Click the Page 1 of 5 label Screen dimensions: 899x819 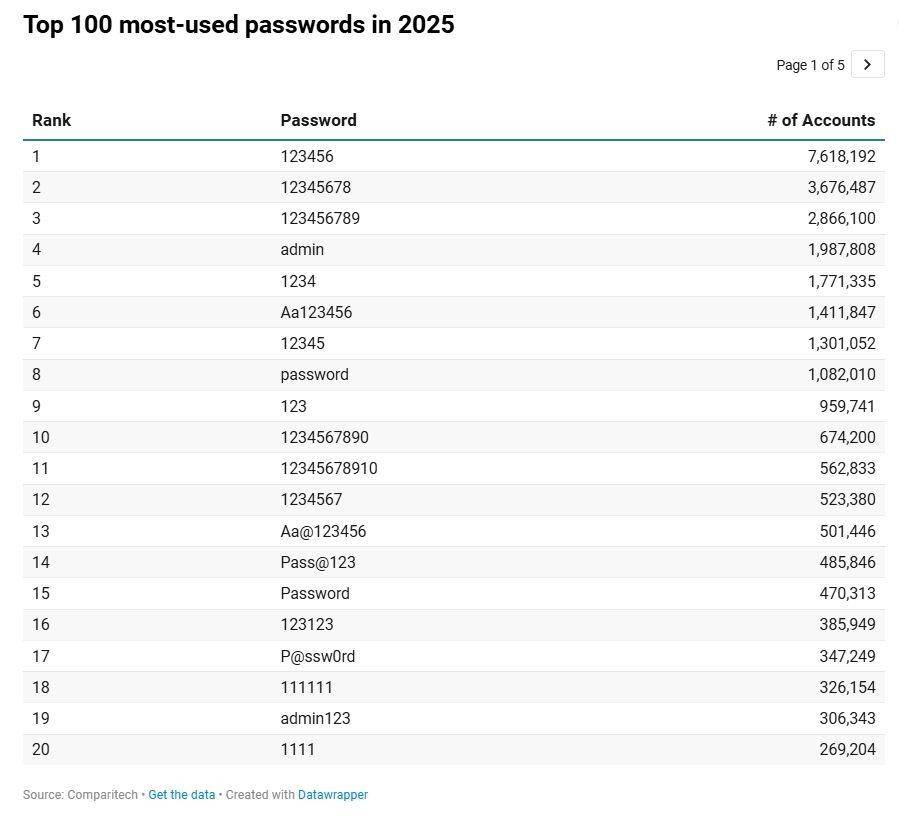[812, 64]
